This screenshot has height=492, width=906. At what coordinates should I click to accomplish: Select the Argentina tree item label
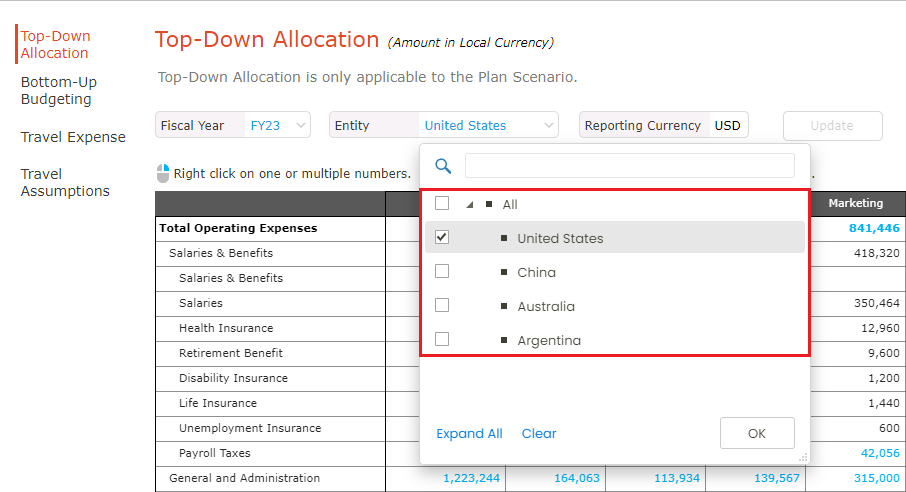549,341
